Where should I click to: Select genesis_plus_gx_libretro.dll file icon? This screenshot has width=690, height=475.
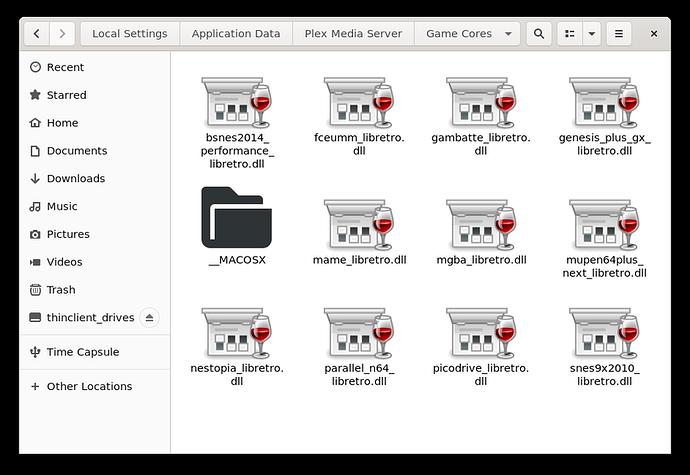click(604, 103)
